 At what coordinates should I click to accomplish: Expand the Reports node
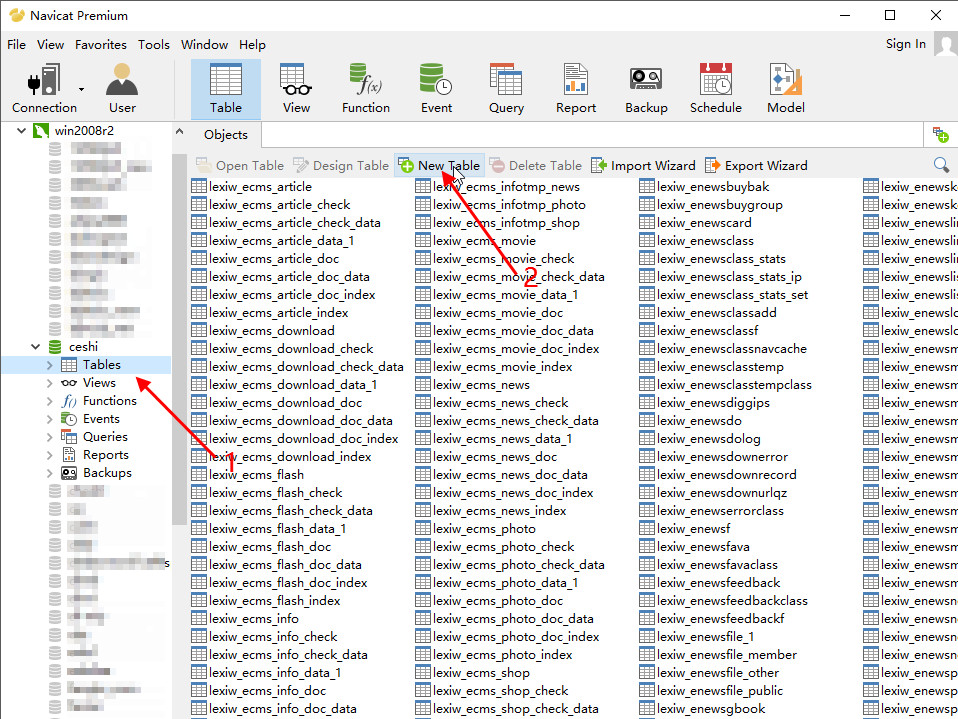49,455
